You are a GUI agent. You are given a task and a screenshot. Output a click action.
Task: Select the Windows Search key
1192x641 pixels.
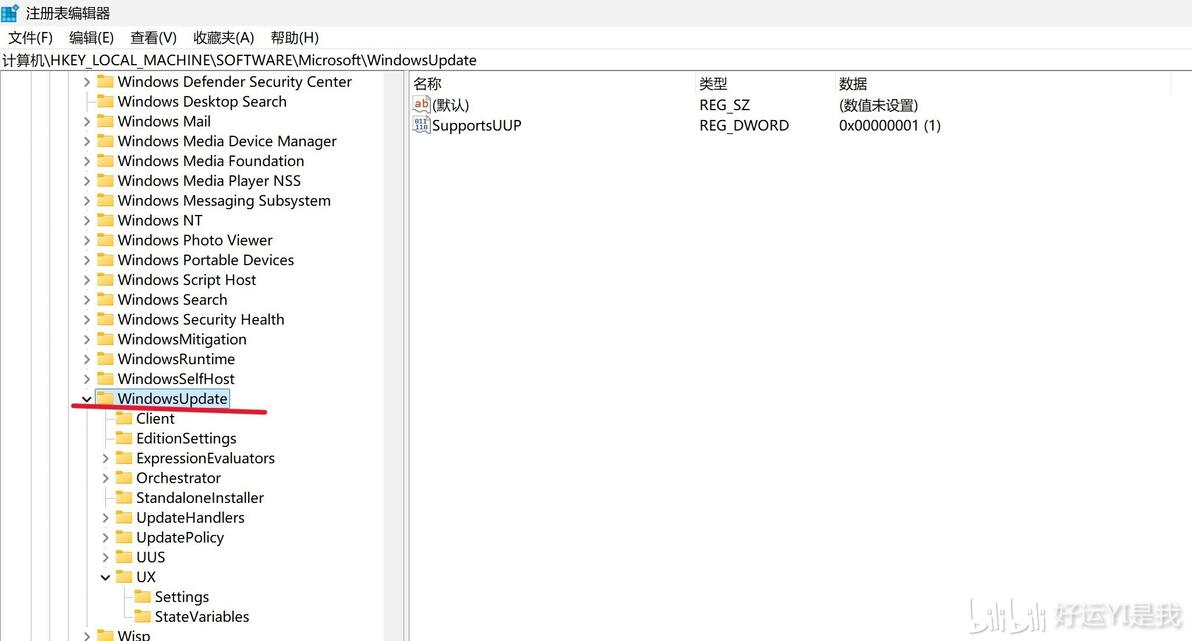pyautogui.click(x=173, y=300)
